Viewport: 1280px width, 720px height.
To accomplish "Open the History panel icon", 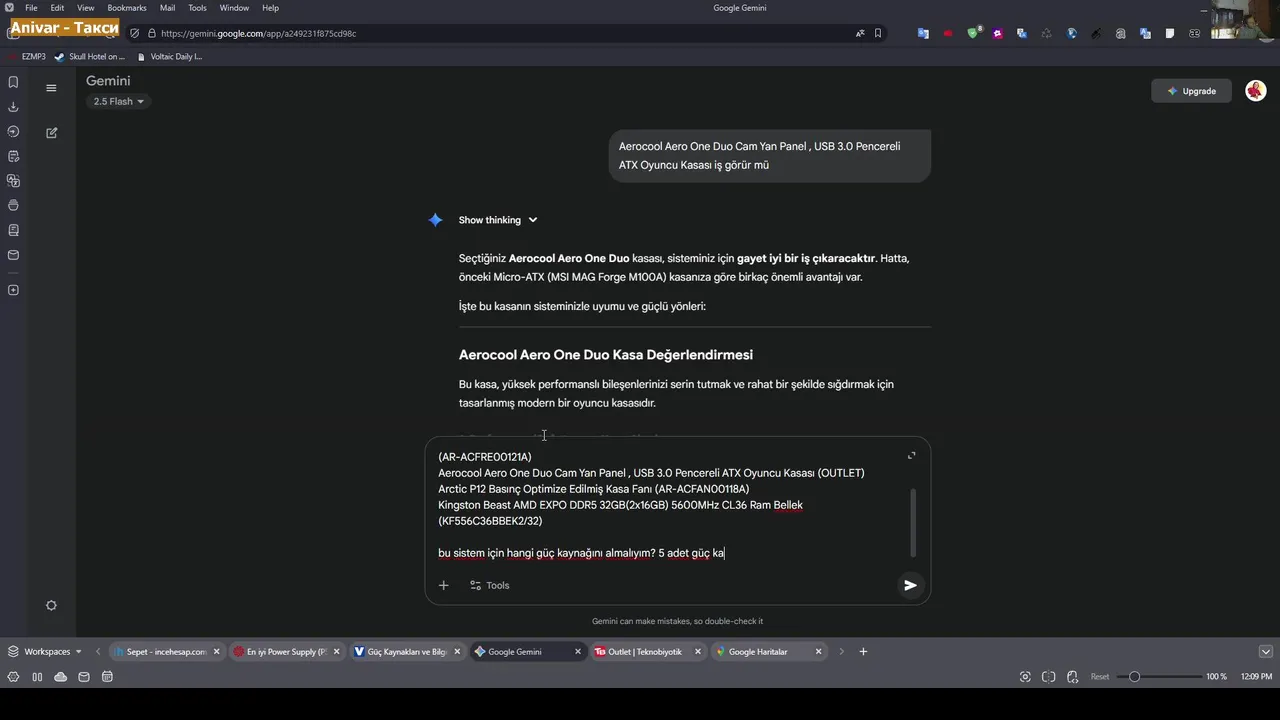I will tap(13, 131).
